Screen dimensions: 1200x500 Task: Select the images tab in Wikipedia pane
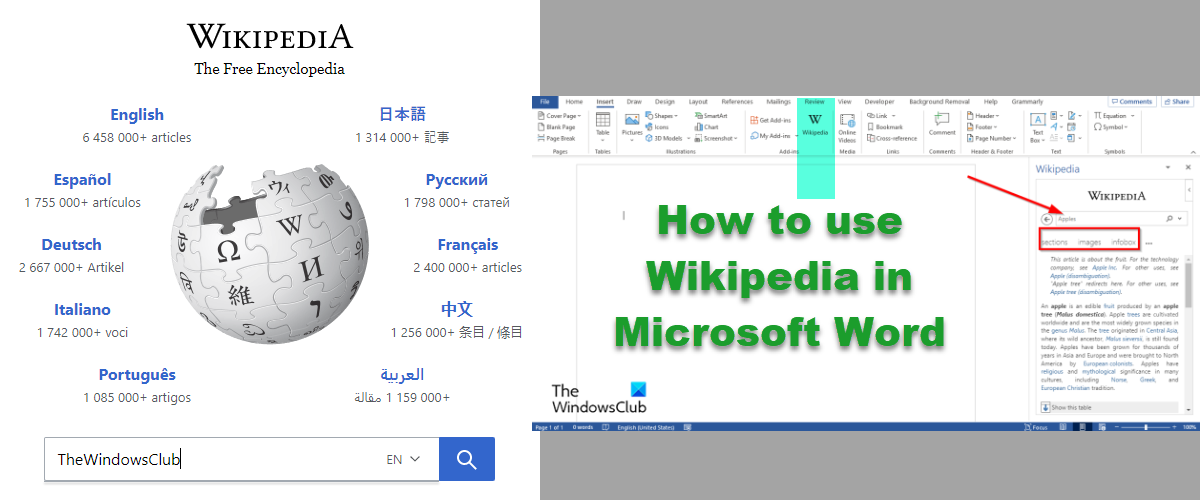click(x=1089, y=242)
